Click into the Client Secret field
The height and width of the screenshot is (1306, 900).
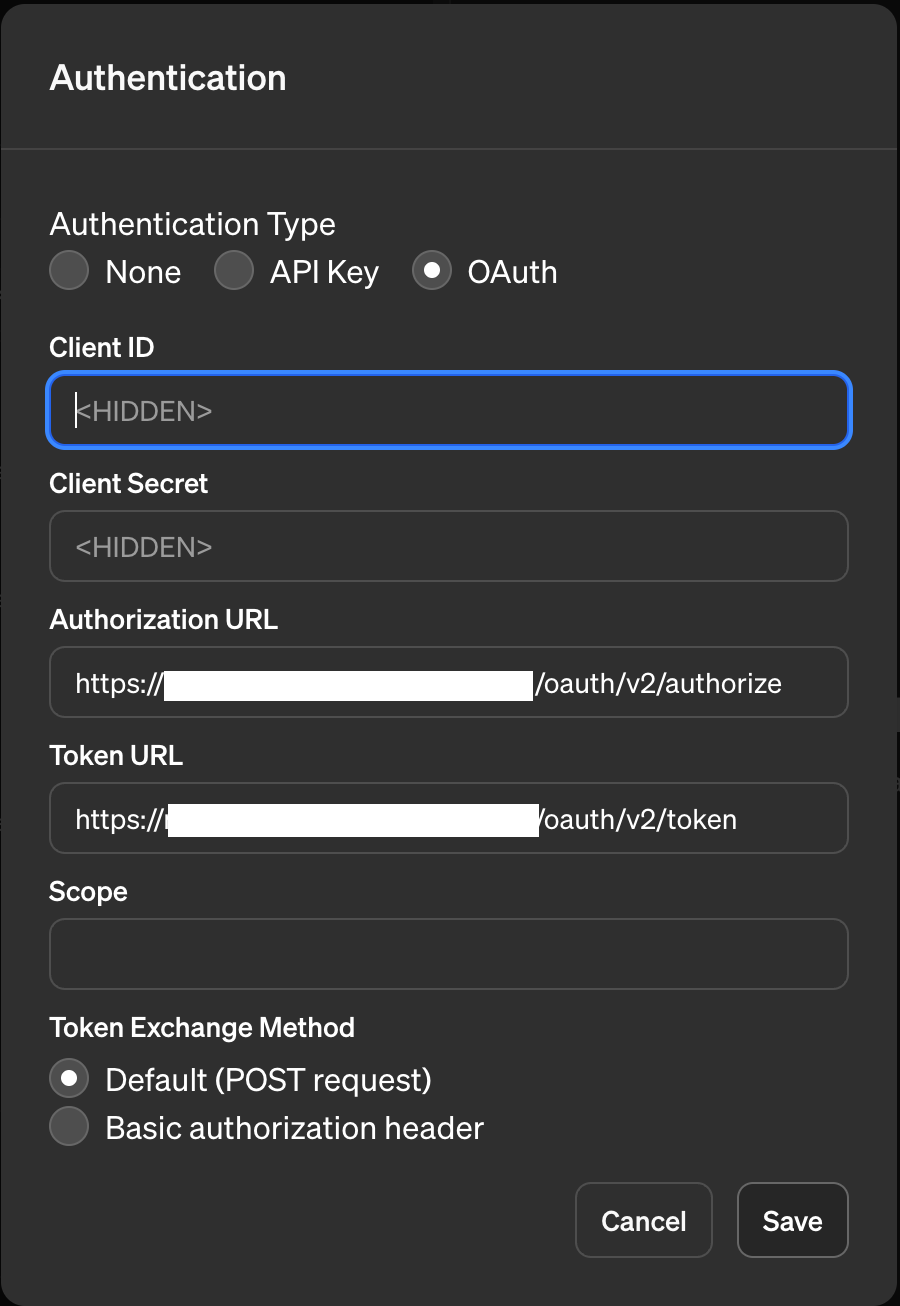(449, 546)
